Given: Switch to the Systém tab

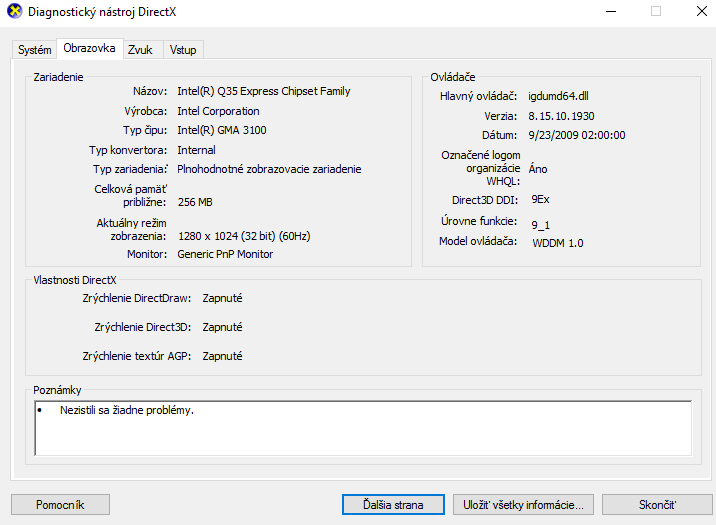Looking at the screenshot, I should point(34,50).
